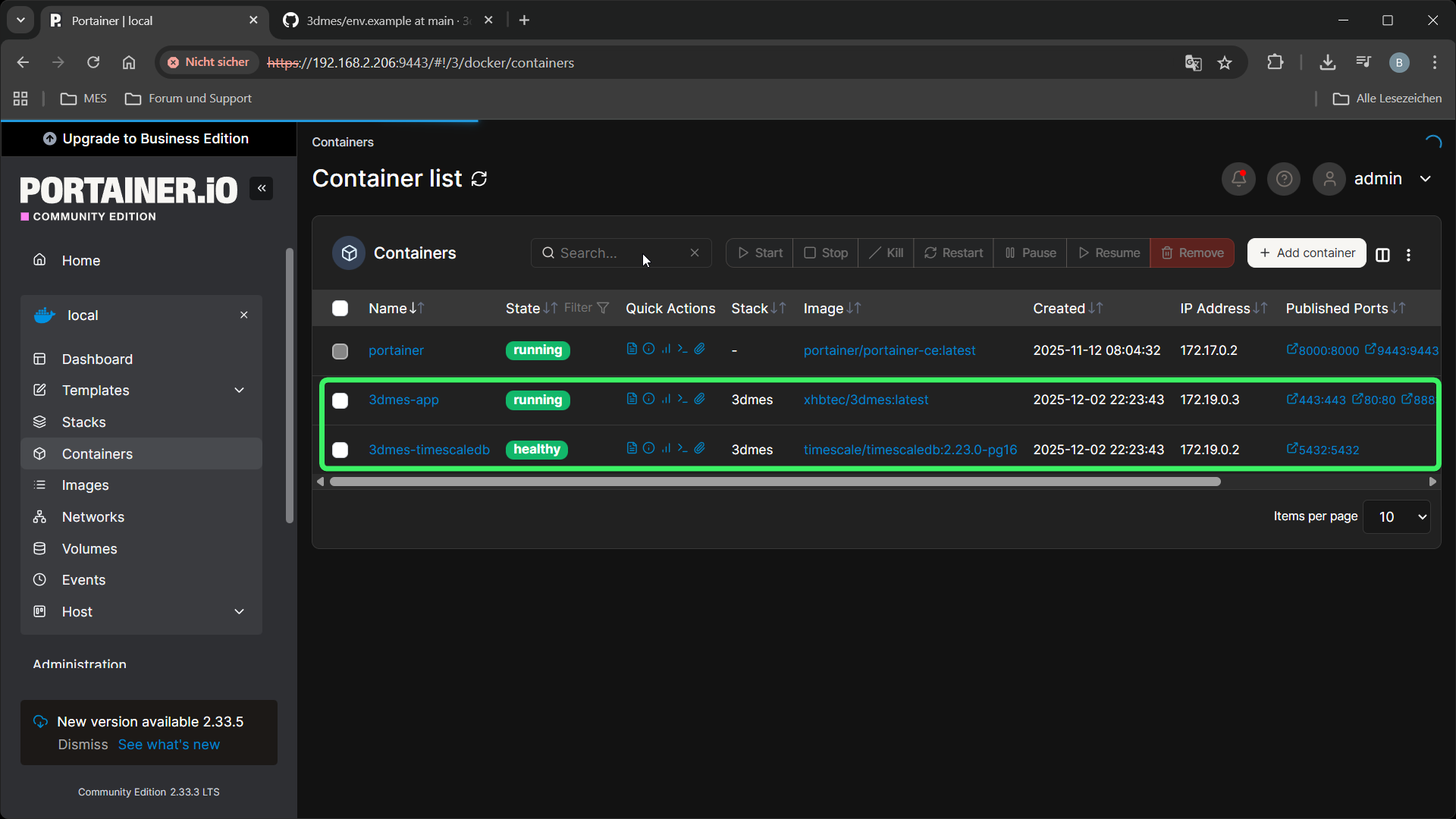The width and height of the screenshot is (1456, 819).
Task: Open logs icon for portainer container
Action: [x=632, y=349]
